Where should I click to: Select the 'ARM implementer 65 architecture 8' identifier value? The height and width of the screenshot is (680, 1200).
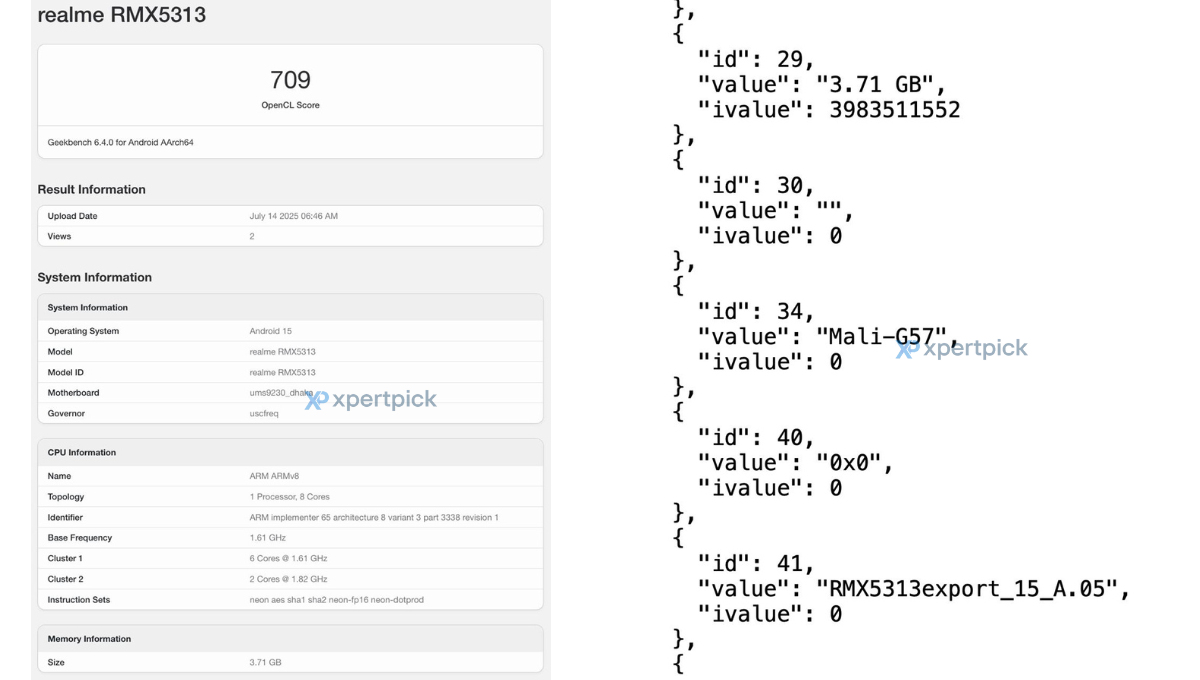click(374, 517)
